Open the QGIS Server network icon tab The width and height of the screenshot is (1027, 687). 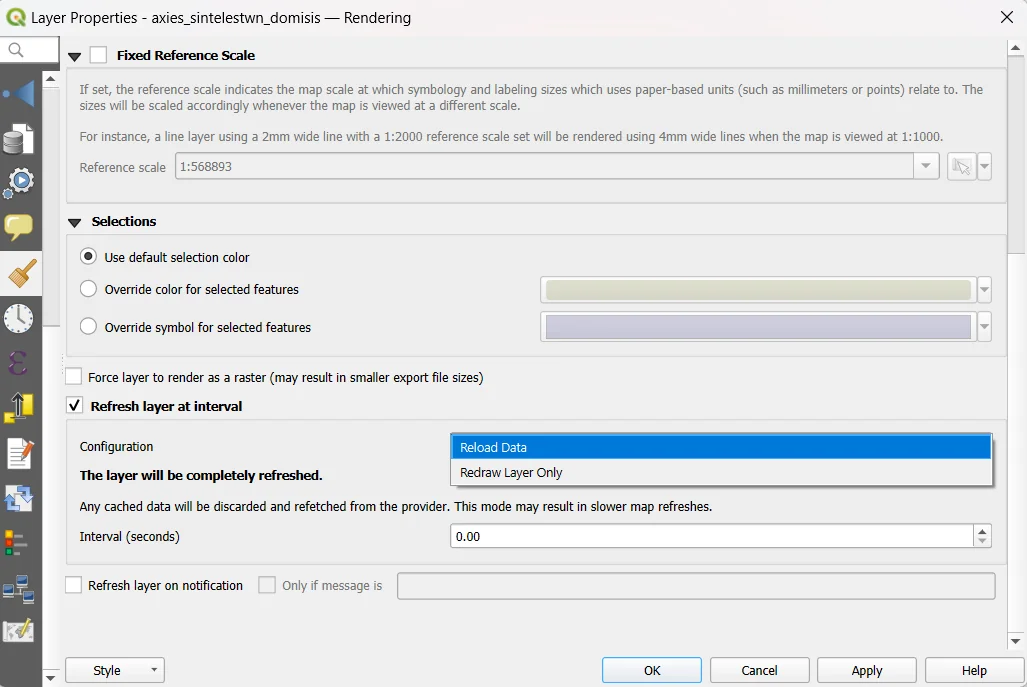click(x=19, y=590)
